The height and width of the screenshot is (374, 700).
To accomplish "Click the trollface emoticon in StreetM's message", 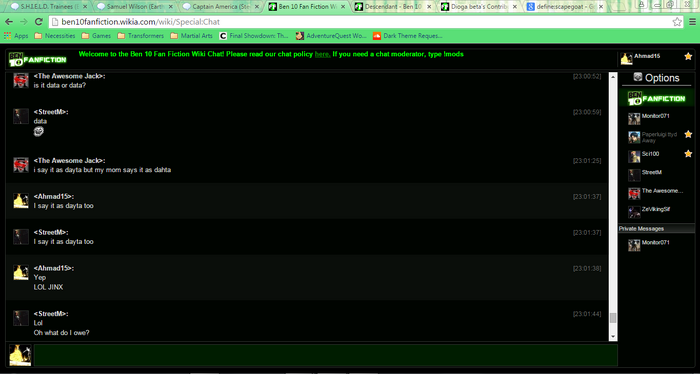I will pyautogui.click(x=39, y=131).
